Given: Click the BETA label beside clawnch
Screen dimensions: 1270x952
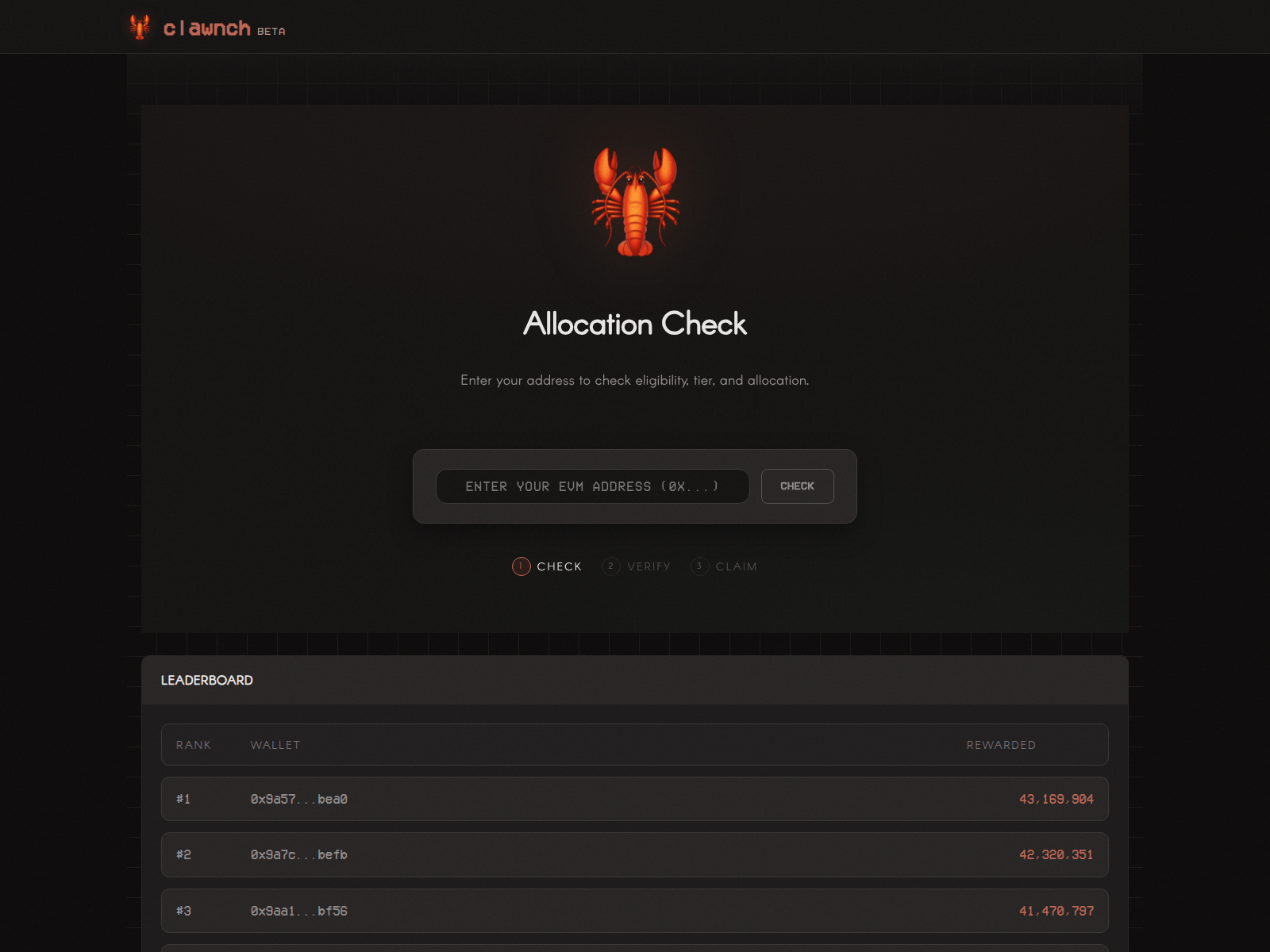Looking at the screenshot, I should pyautogui.click(x=271, y=32).
